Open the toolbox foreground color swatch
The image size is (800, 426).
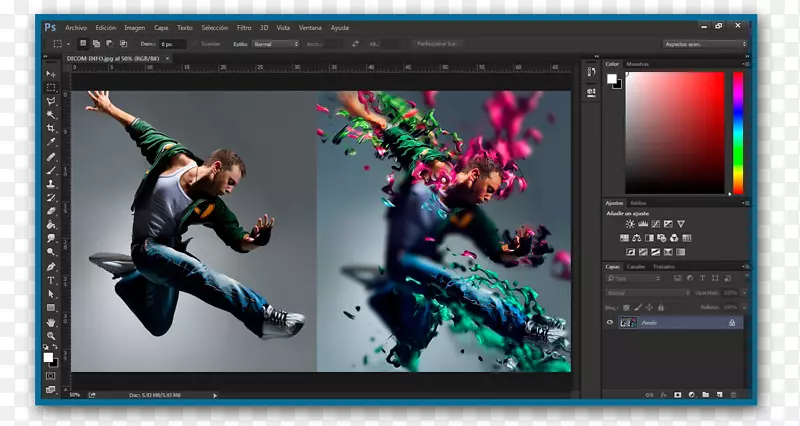(x=48, y=358)
